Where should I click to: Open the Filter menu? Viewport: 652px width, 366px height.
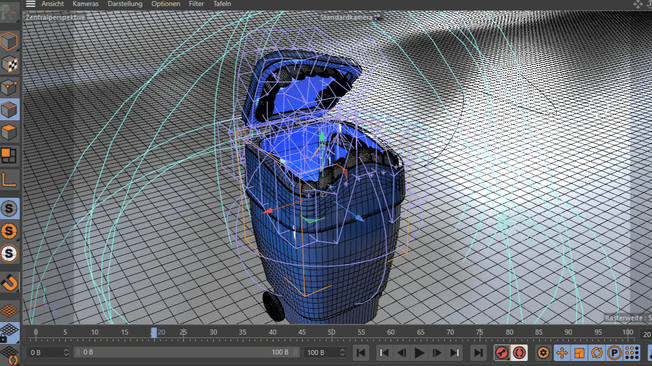coord(196,4)
